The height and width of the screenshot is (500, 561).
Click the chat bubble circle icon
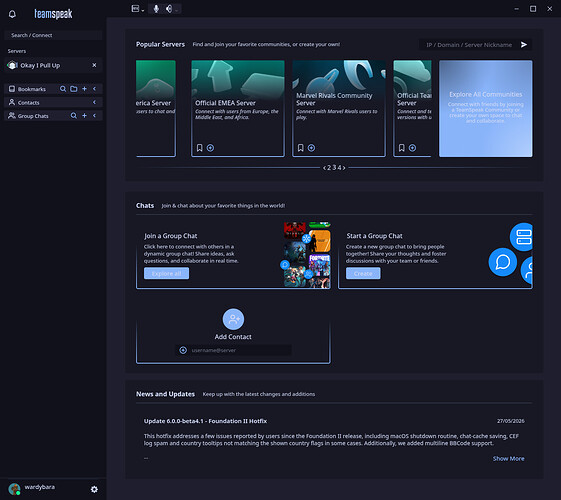(503, 262)
